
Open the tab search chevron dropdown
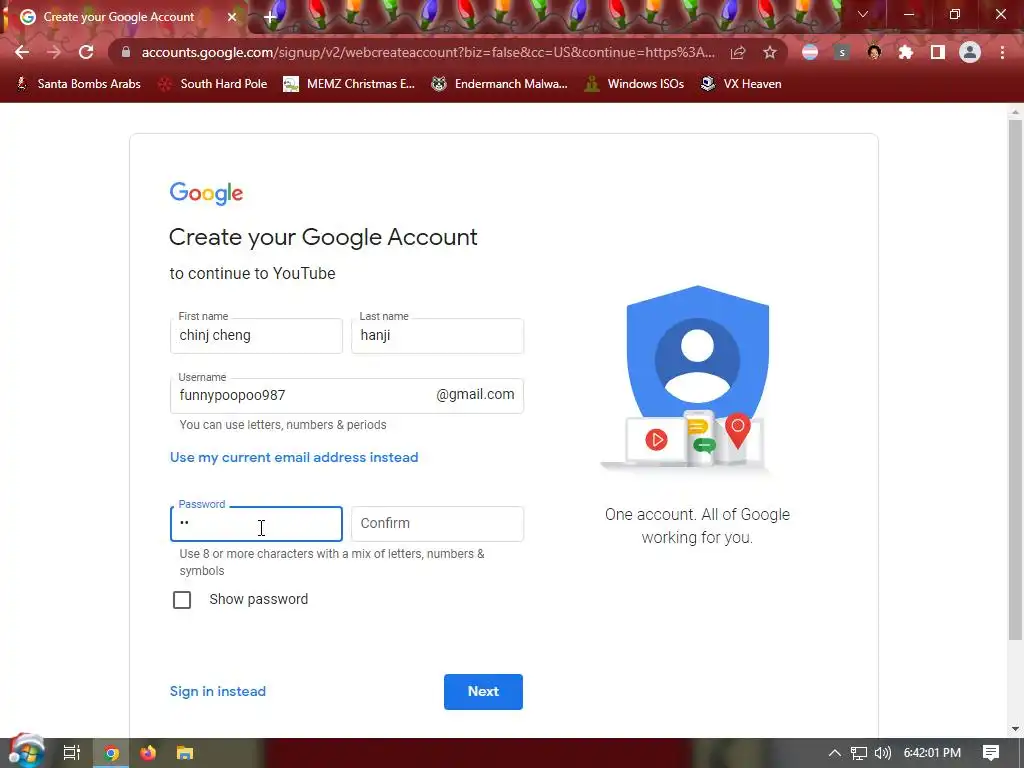(863, 14)
